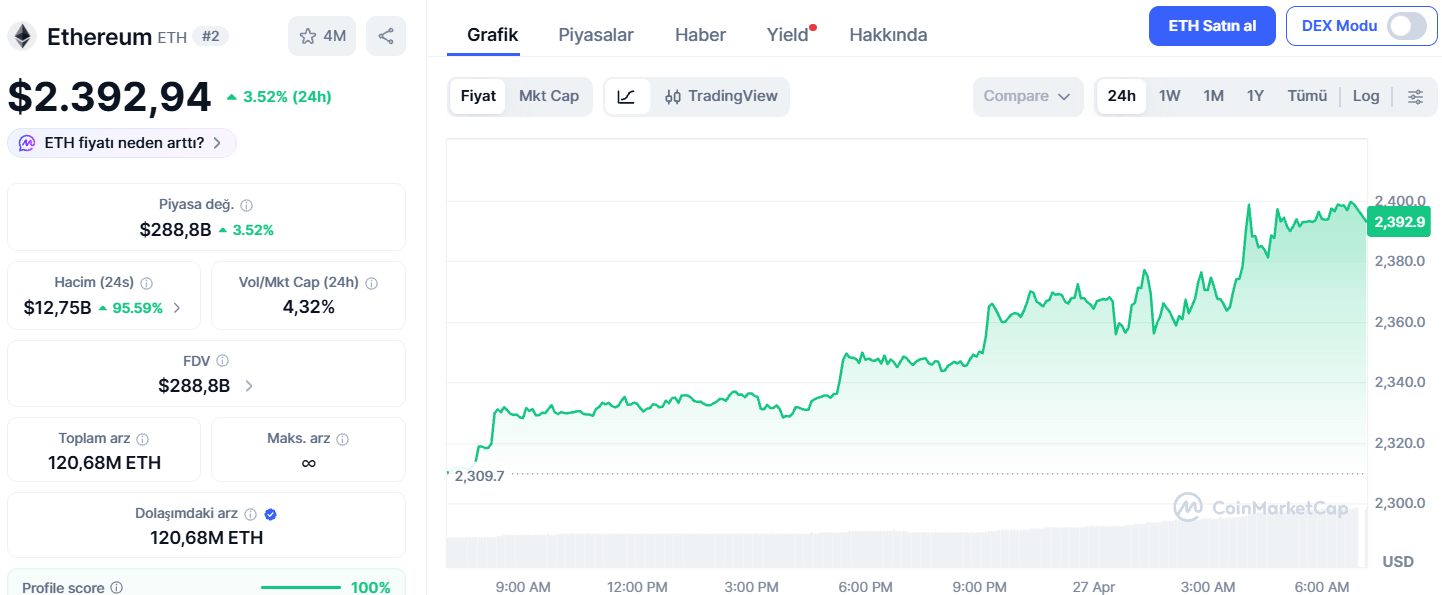1442x595 pixels.
Task: Click the Profile score progress bar
Action: coord(301,588)
